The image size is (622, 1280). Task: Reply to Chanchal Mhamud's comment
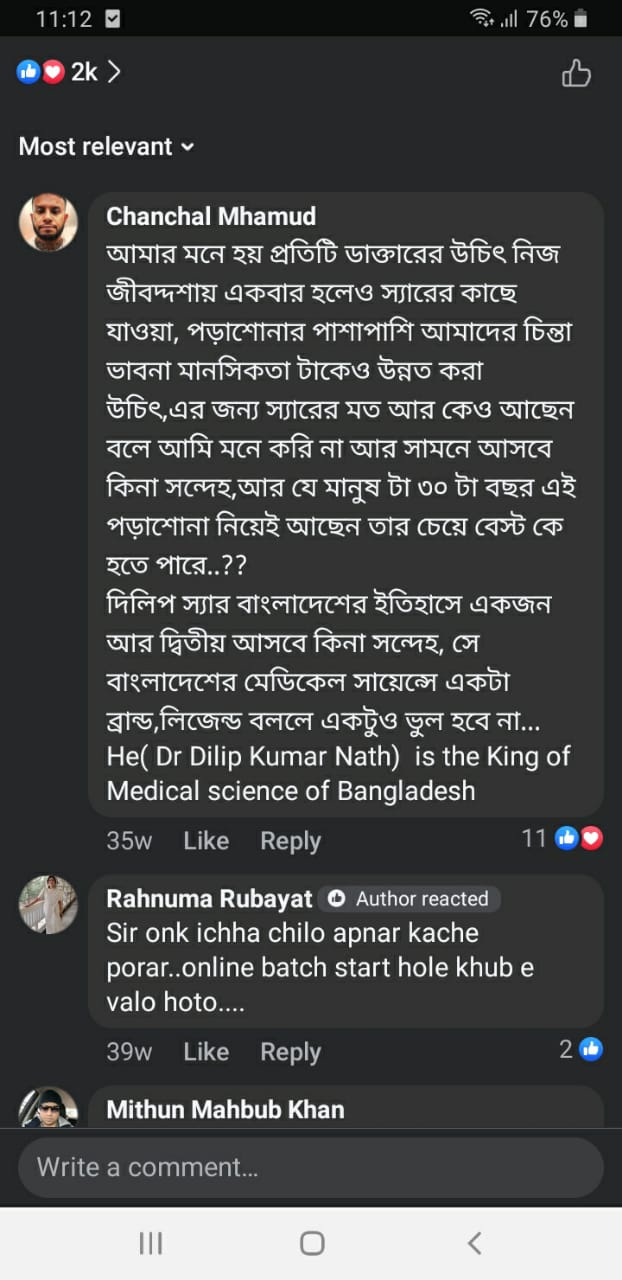[x=290, y=841]
